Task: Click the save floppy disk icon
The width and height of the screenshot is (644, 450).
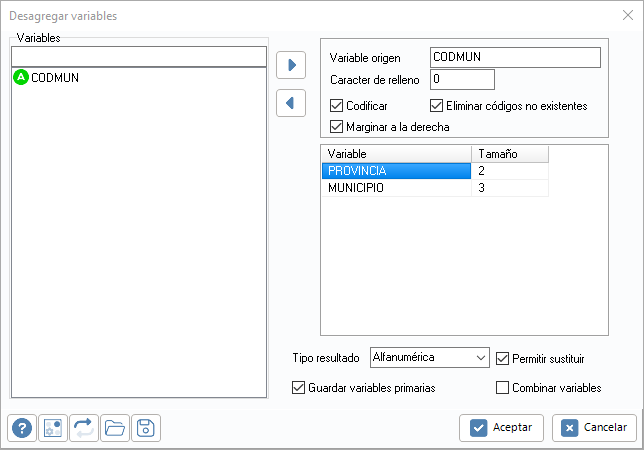Action: pos(145,428)
